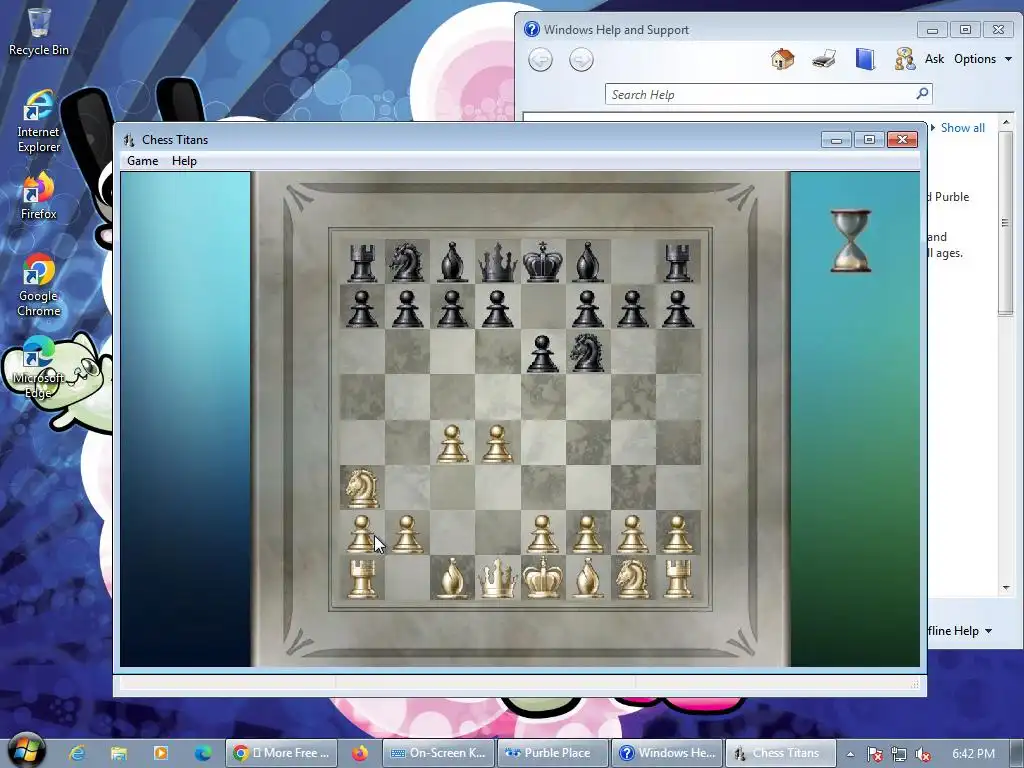Select Google Chrome desktop shortcut
The image size is (1024, 768).
[x=39, y=285]
